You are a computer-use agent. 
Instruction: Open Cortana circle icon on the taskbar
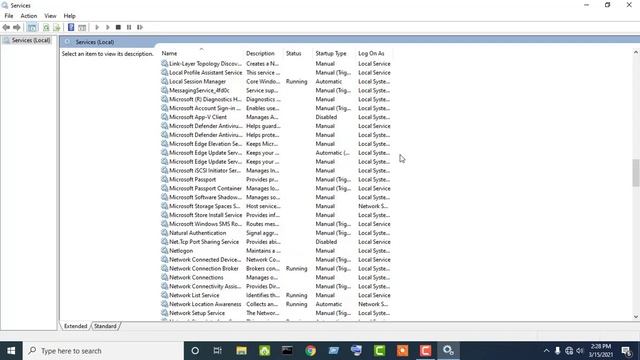tap(195, 351)
